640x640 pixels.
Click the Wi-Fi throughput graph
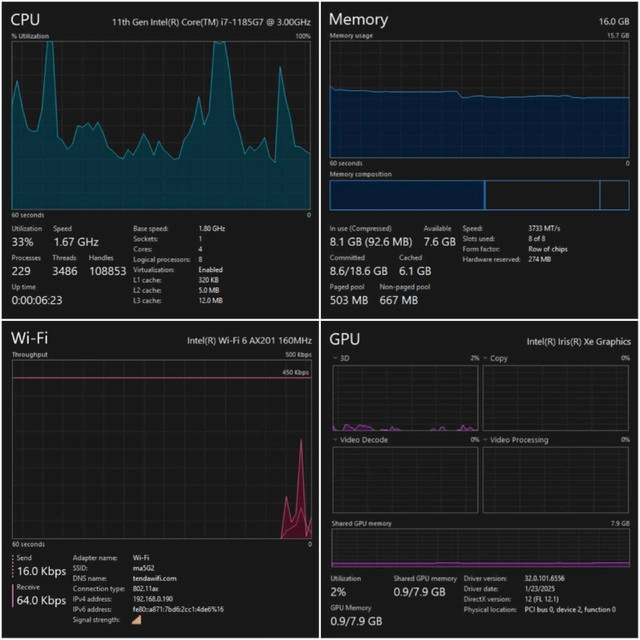[x=160, y=455]
